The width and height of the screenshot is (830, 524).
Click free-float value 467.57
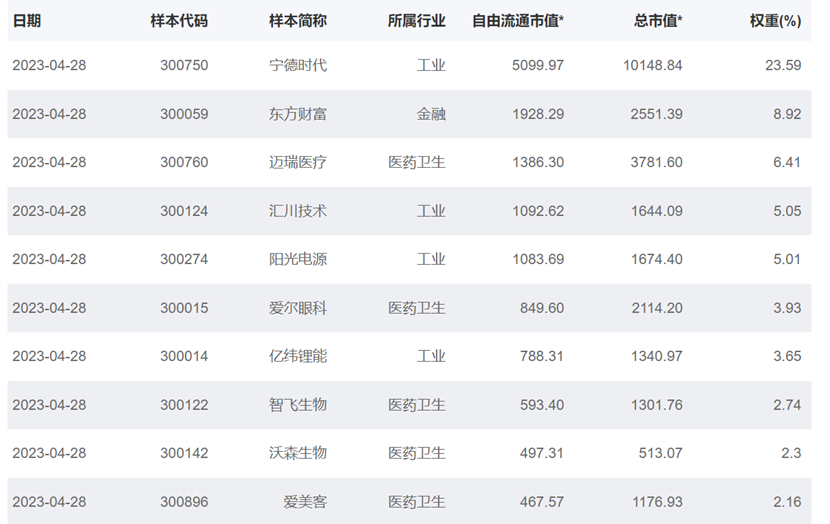click(x=542, y=502)
